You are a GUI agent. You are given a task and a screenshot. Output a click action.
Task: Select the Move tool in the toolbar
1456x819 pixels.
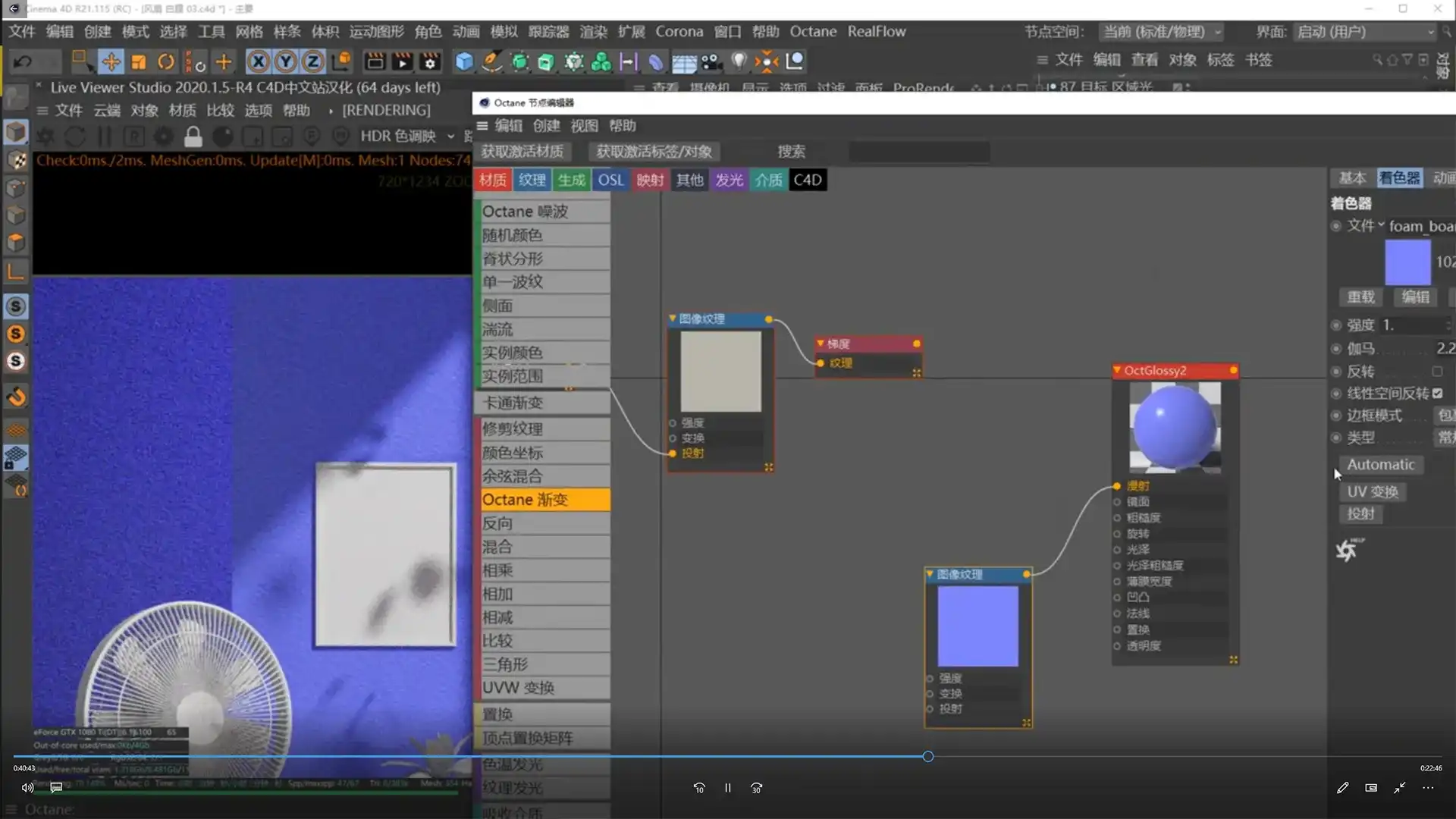(x=111, y=61)
